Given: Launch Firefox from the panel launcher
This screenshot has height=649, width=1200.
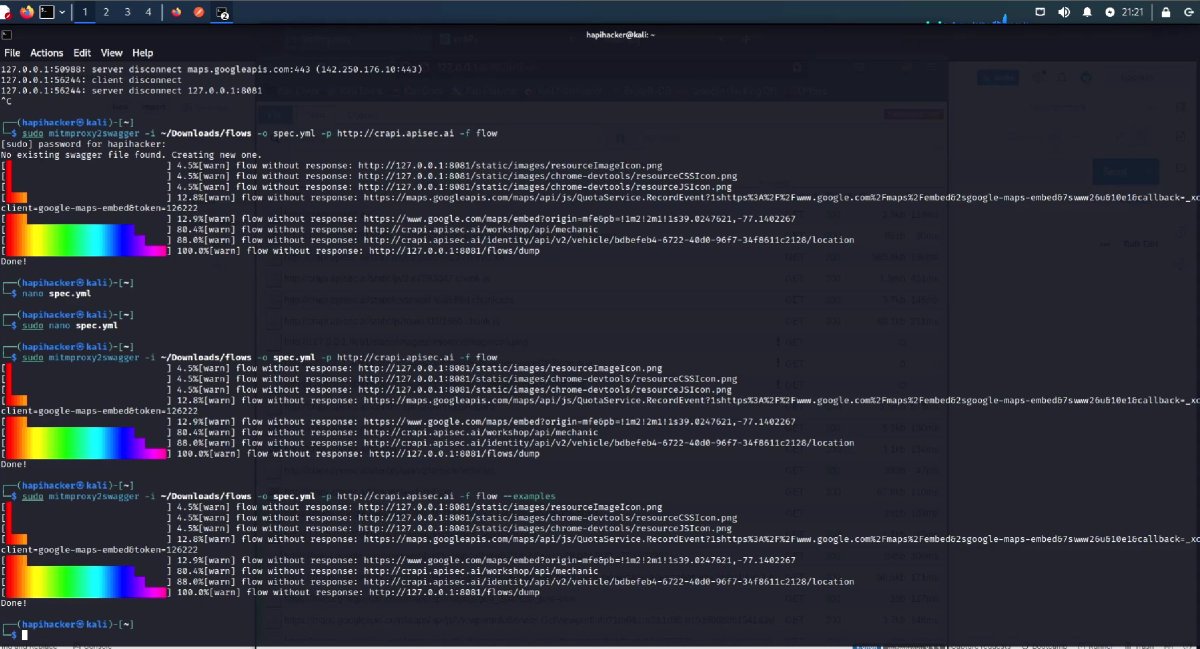Looking at the screenshot, I should [x=26, y=12].
